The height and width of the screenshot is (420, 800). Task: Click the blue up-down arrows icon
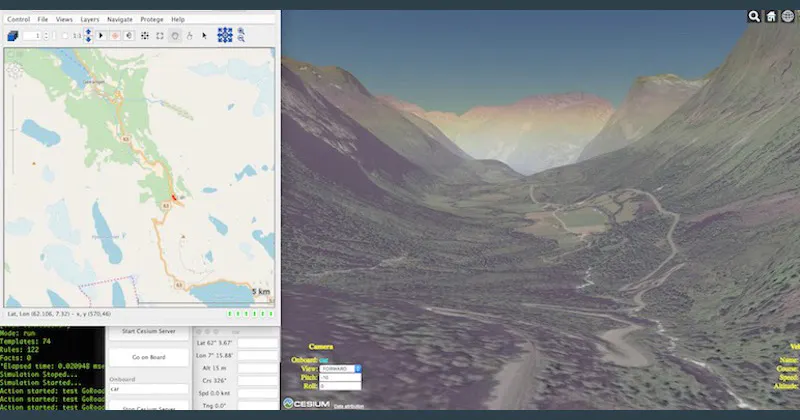[88, 36]
